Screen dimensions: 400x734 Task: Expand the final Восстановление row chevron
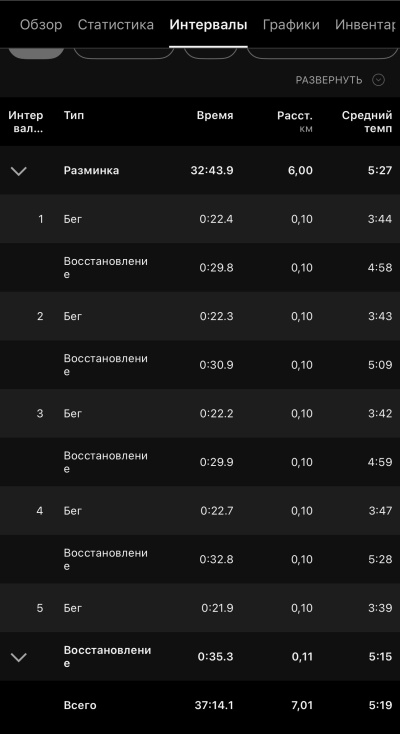(19, 657)
